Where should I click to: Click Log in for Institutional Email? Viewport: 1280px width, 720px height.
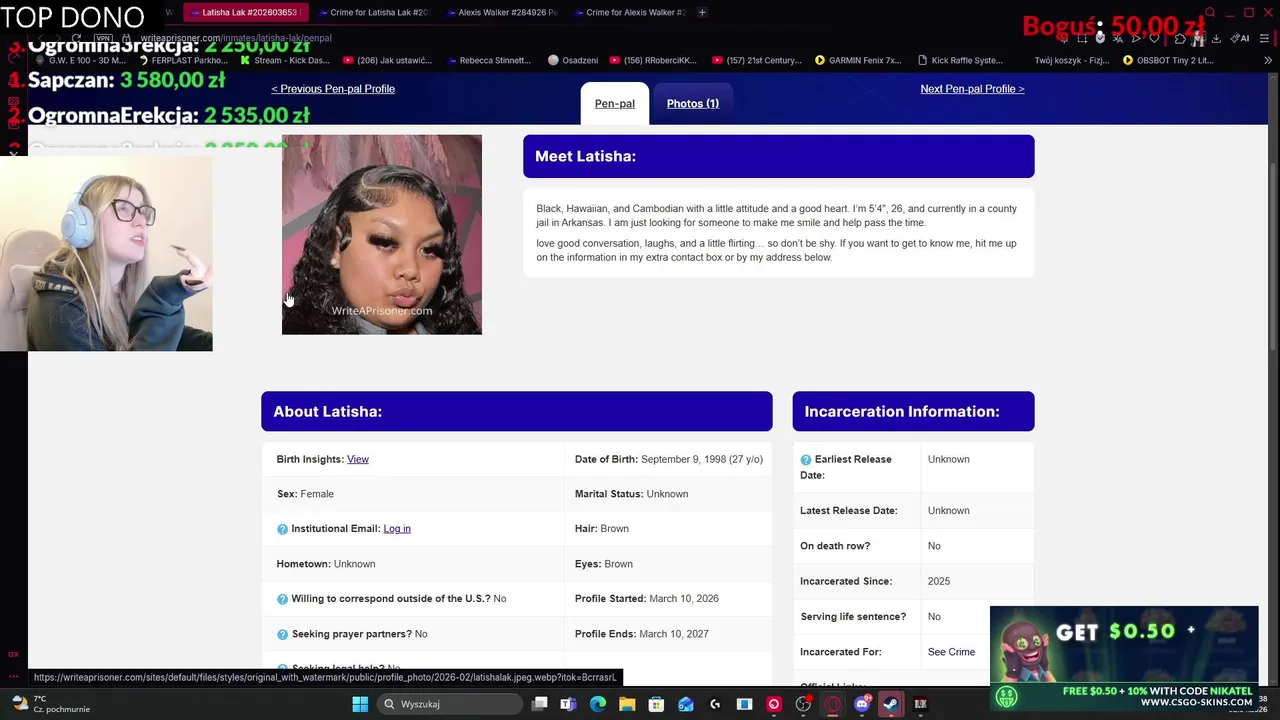397,529
